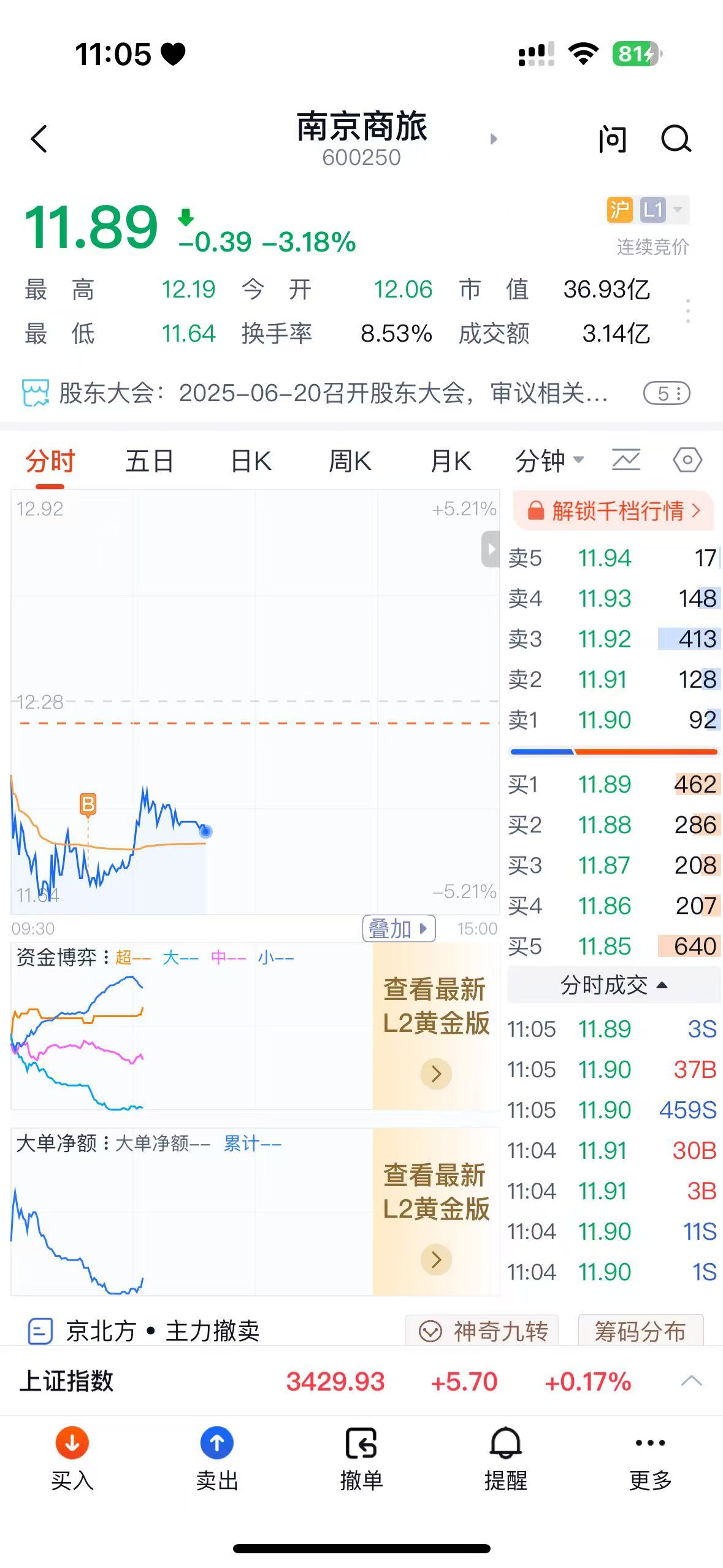
Task: Open the 问 ask icon
Action: (613, 139)
